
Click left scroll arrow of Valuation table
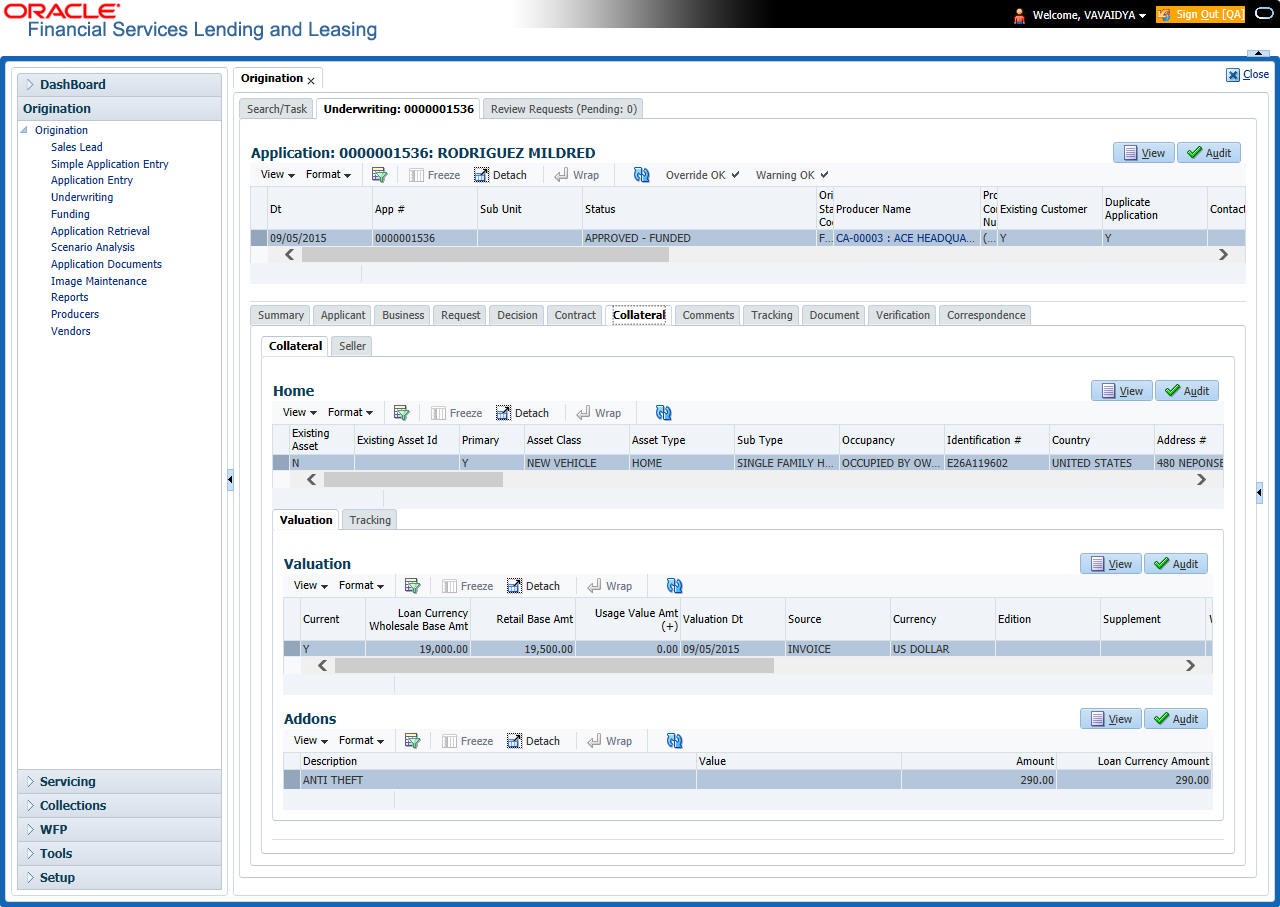(x=322, y=666)
